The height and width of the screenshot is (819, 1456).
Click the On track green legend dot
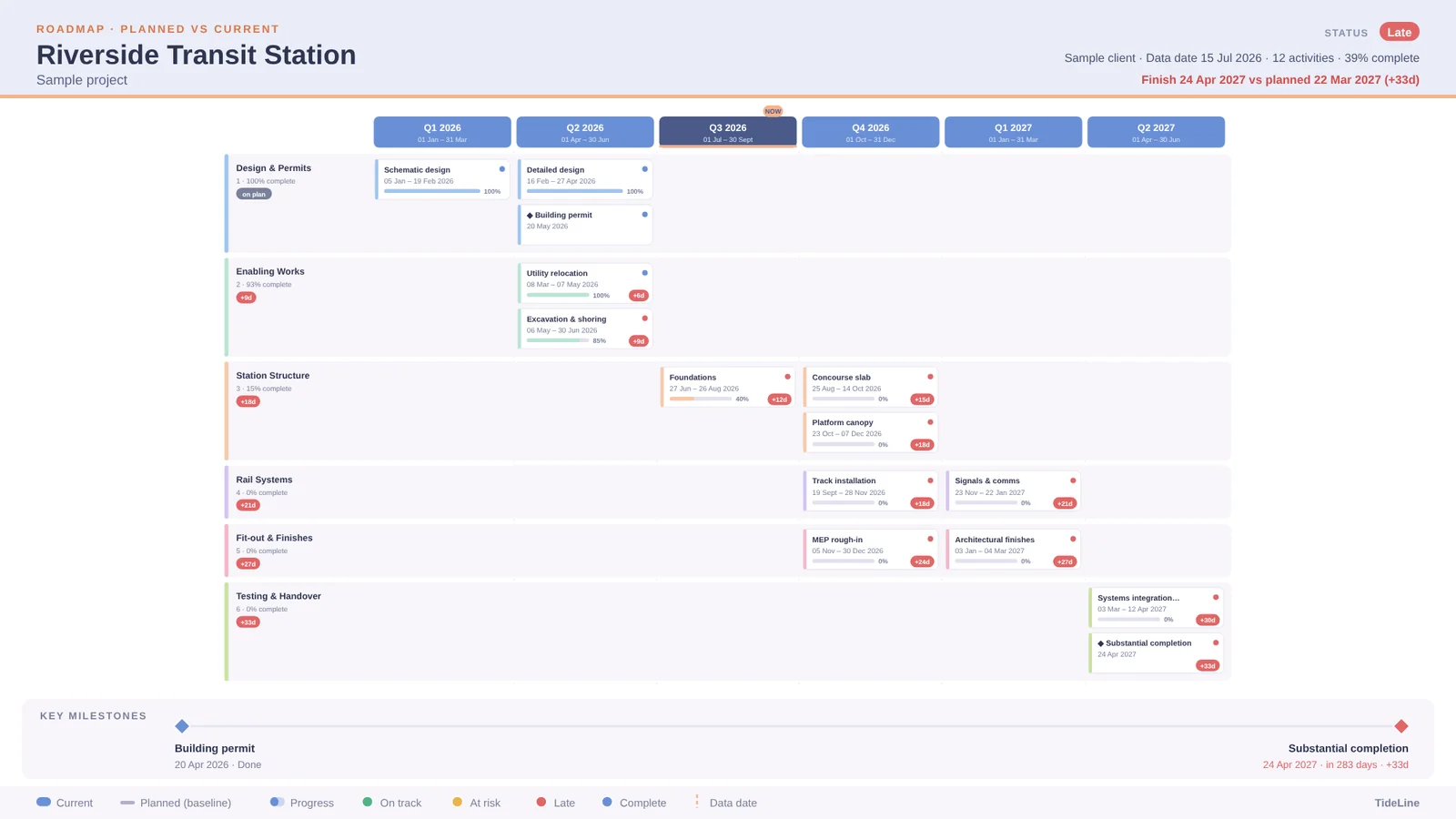coord(368,802)
